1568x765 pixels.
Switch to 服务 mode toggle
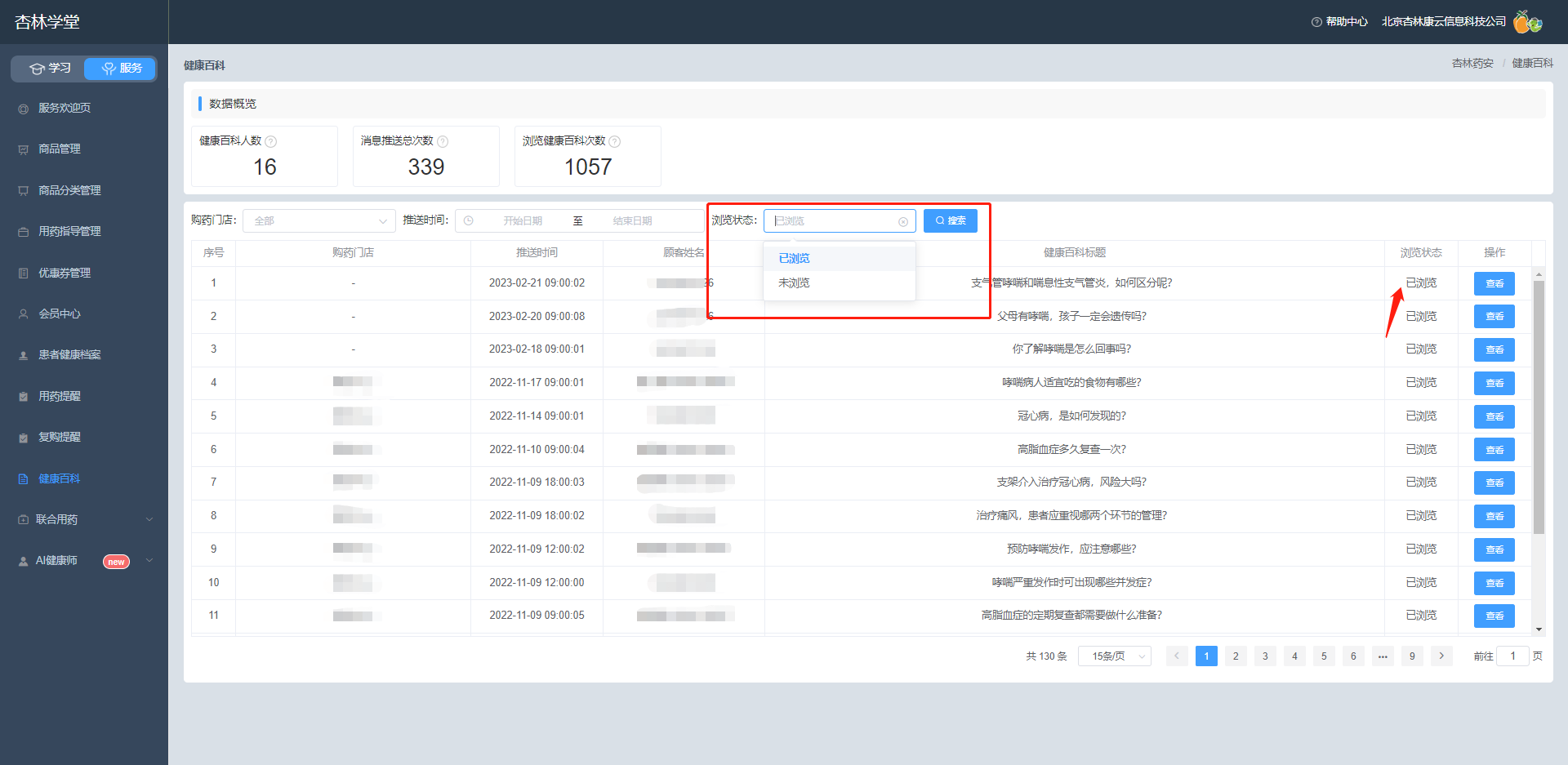click(120, 69)
